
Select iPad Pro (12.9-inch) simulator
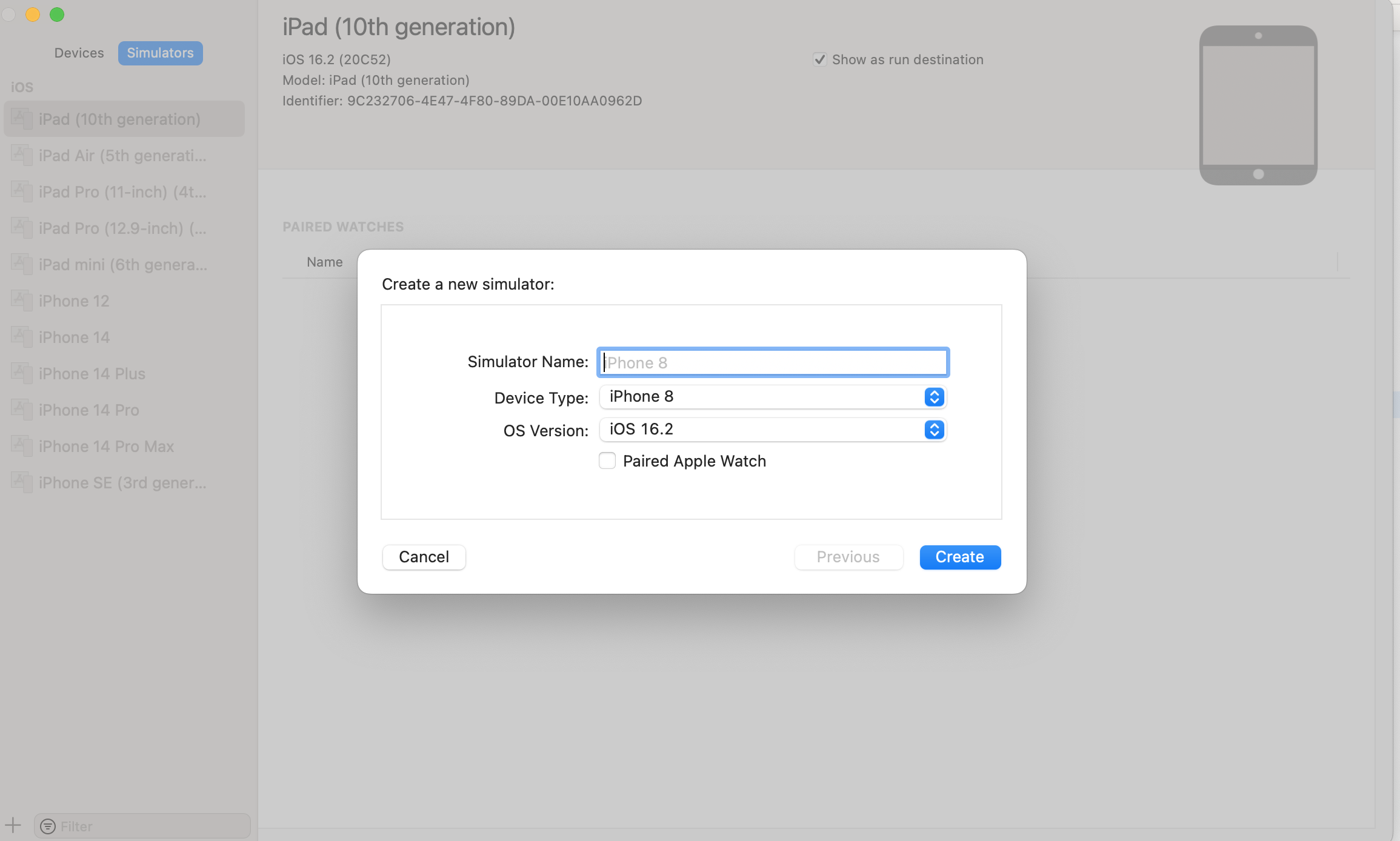pos(124,228)
